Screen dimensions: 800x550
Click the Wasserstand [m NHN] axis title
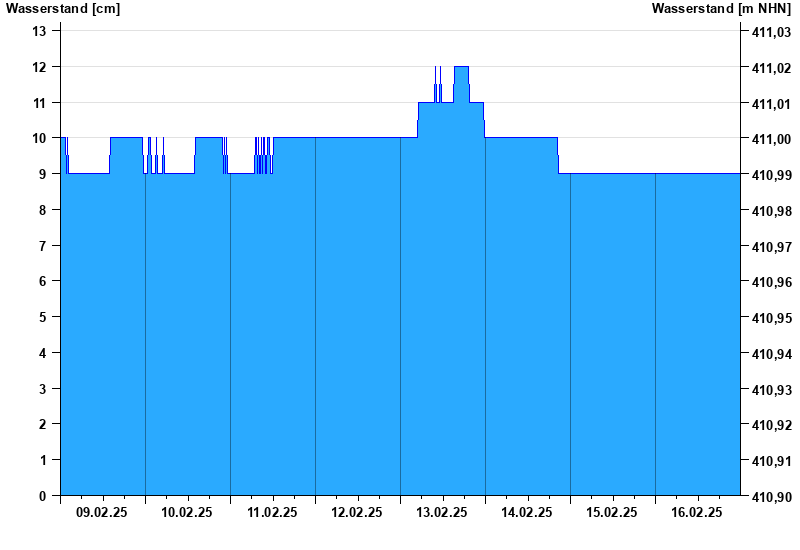(721, 9)
